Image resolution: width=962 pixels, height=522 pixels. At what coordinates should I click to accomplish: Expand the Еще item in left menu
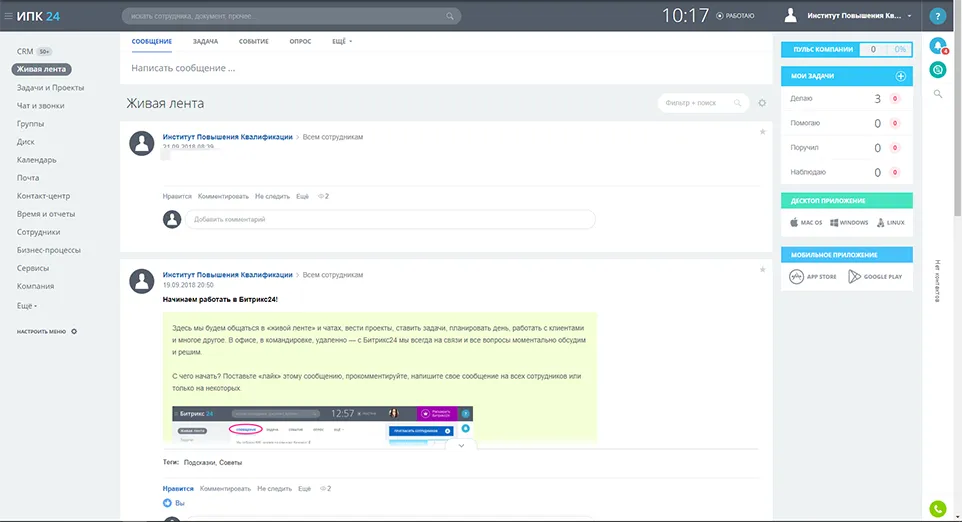(x=26, y=305)
